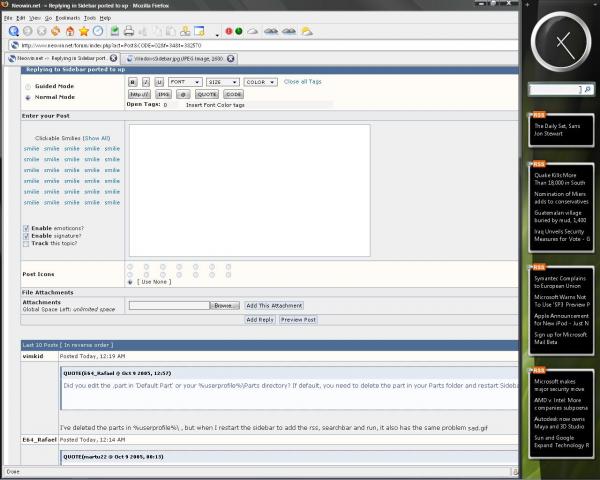Image resolution: width=600 pixels, height=480 pixels.
Task: Click the RSS badge above Symantec Complains feed
Action: (x=538, y=267)
